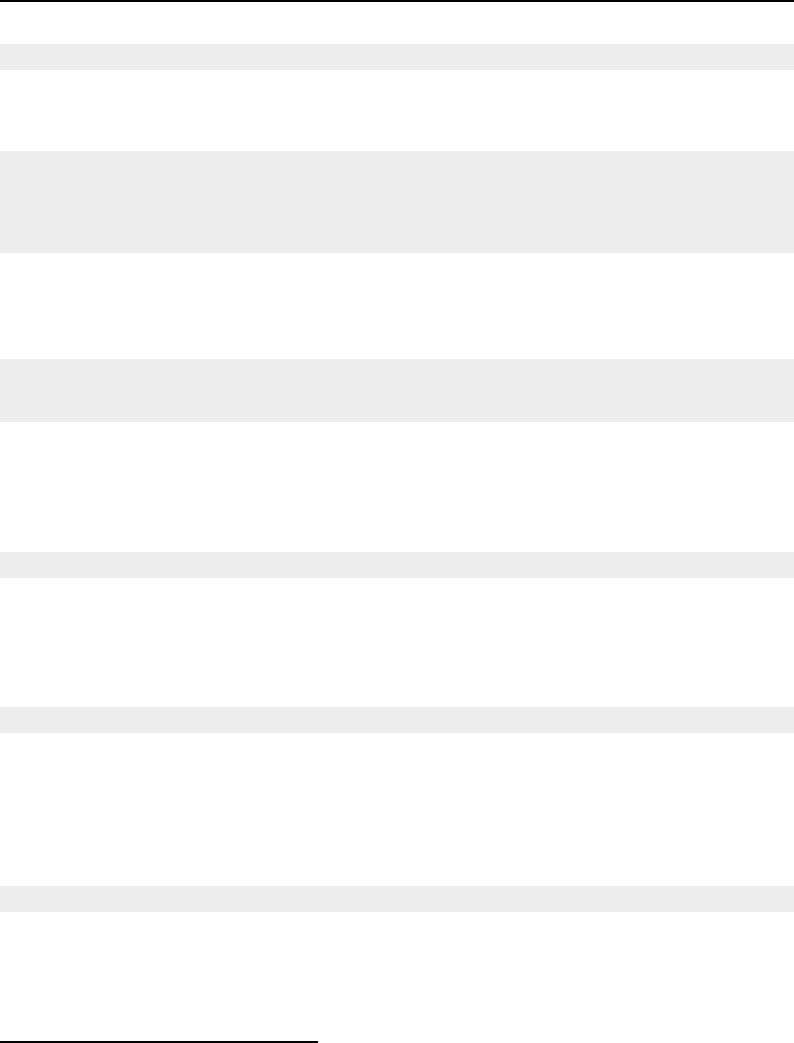Select right end of the top black rule

[789, 1]
